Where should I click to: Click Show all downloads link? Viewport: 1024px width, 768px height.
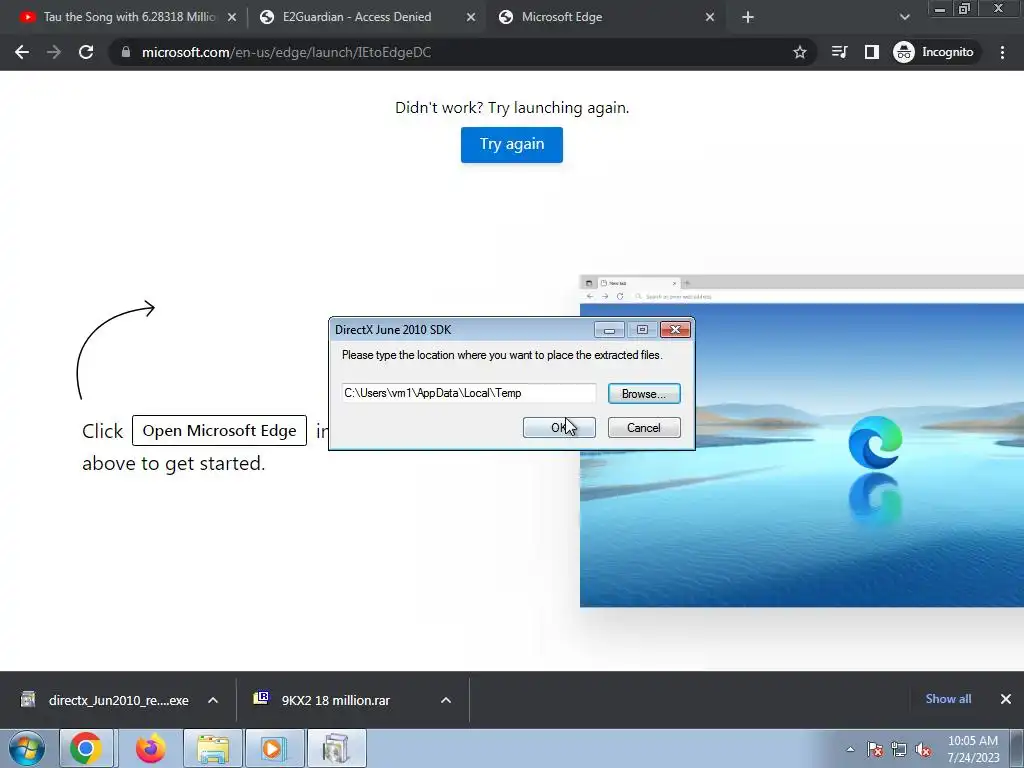pos(948,699)
